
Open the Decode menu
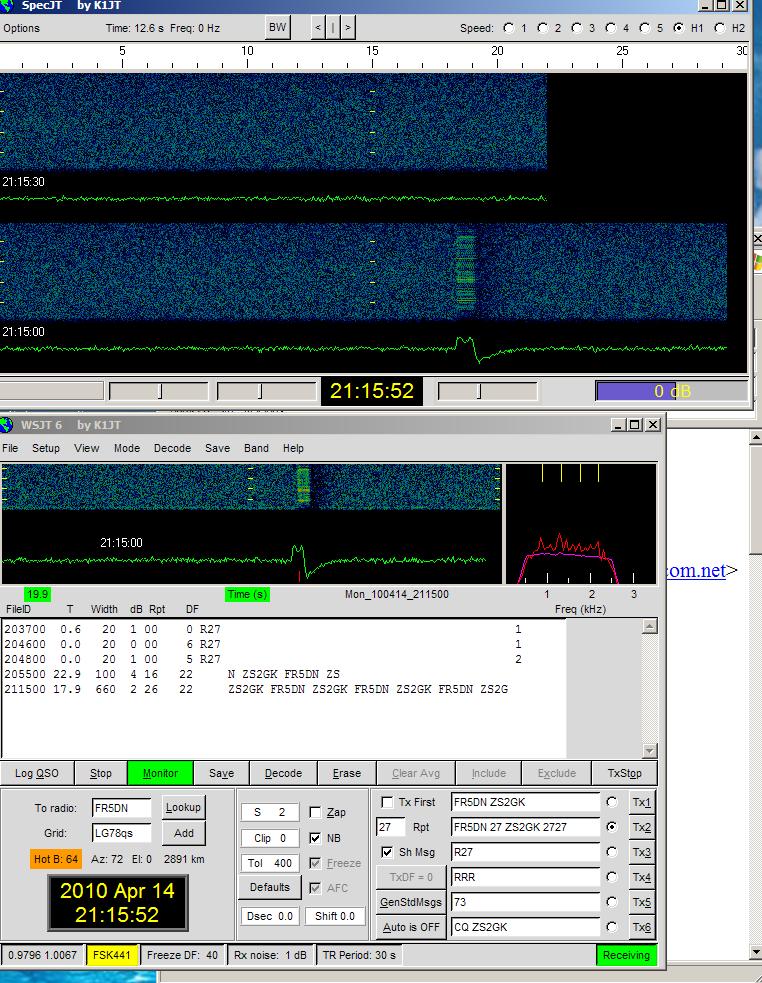coord(172,448)
